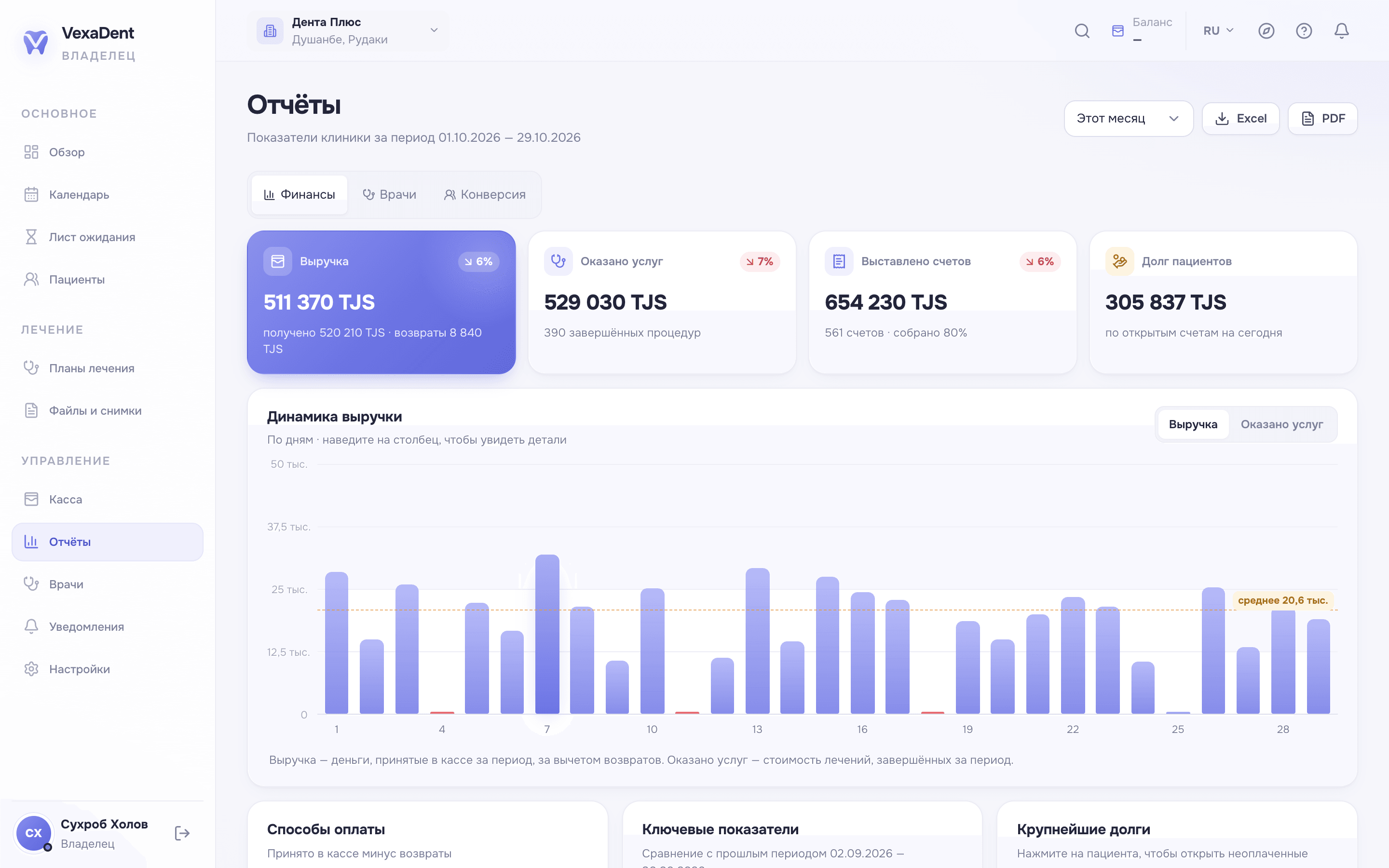1389x868 pixels.
Task: Click the search magnifier icon
Action: point(1082,31)
